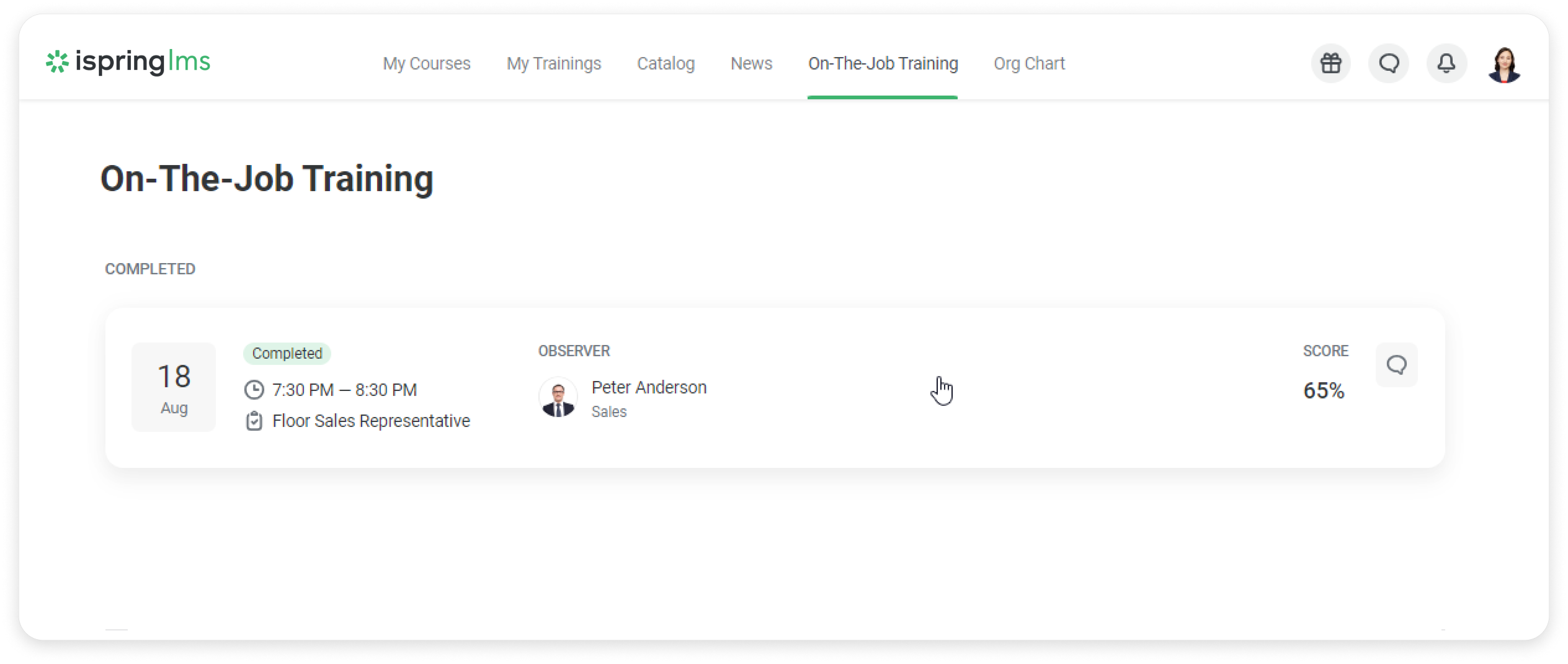Click the clock icon beside session time
Screen dimensions: 1568x664
coord(254,390)
